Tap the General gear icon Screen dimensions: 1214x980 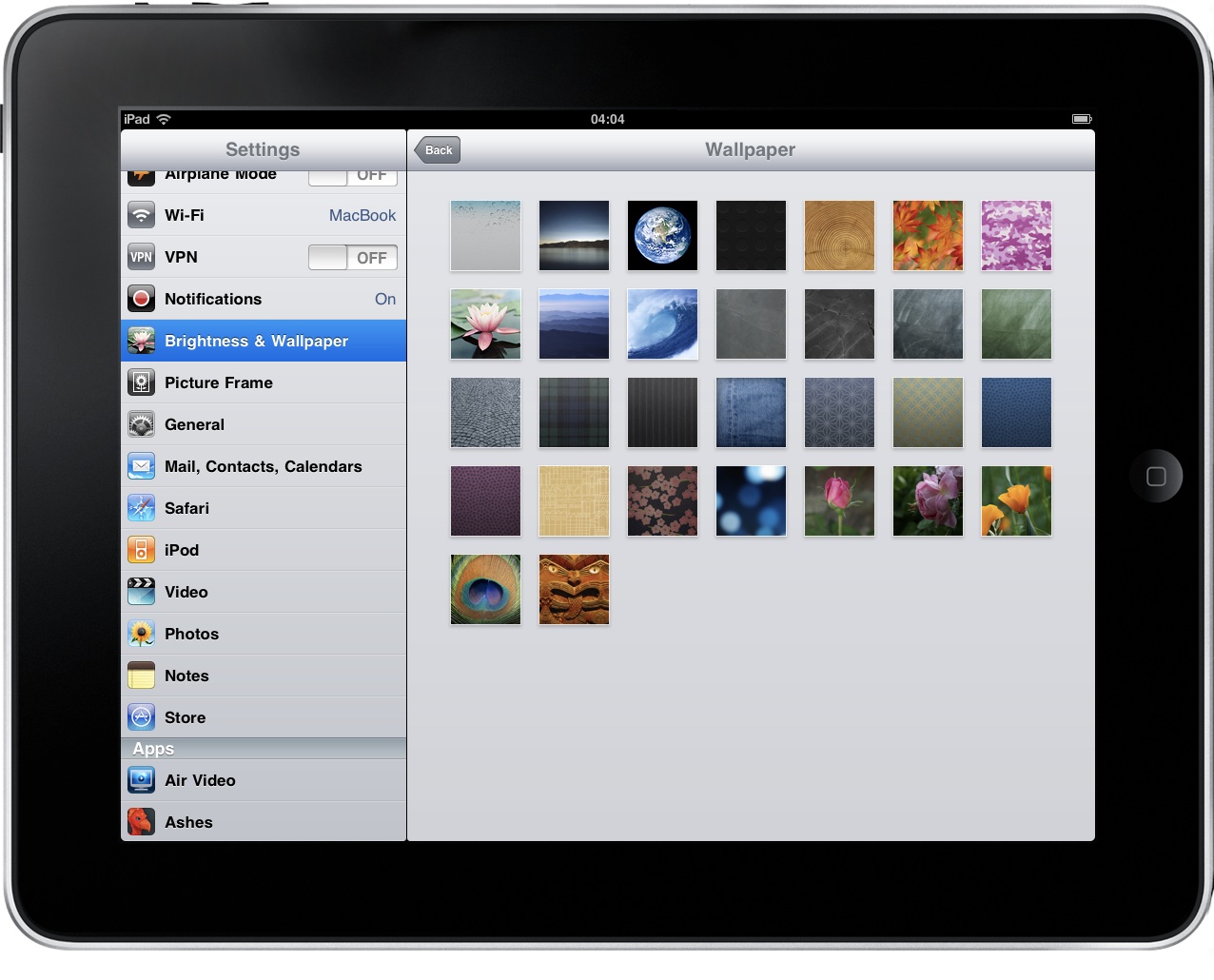click(141, 424)
